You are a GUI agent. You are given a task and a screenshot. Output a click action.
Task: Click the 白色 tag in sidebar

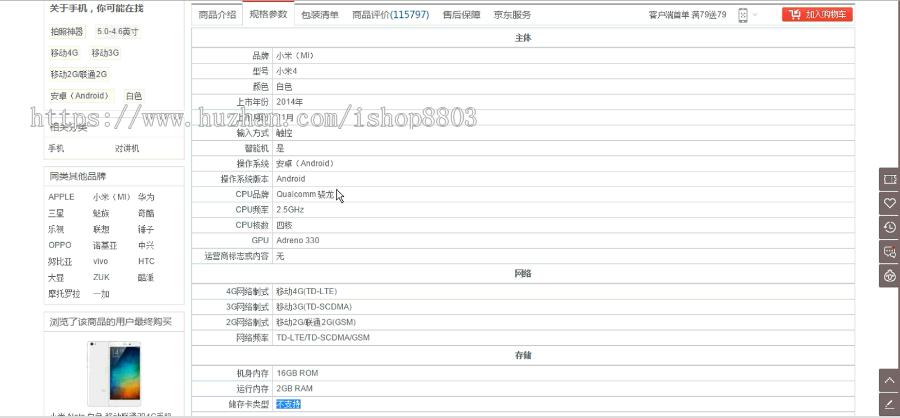coord(134,96)
